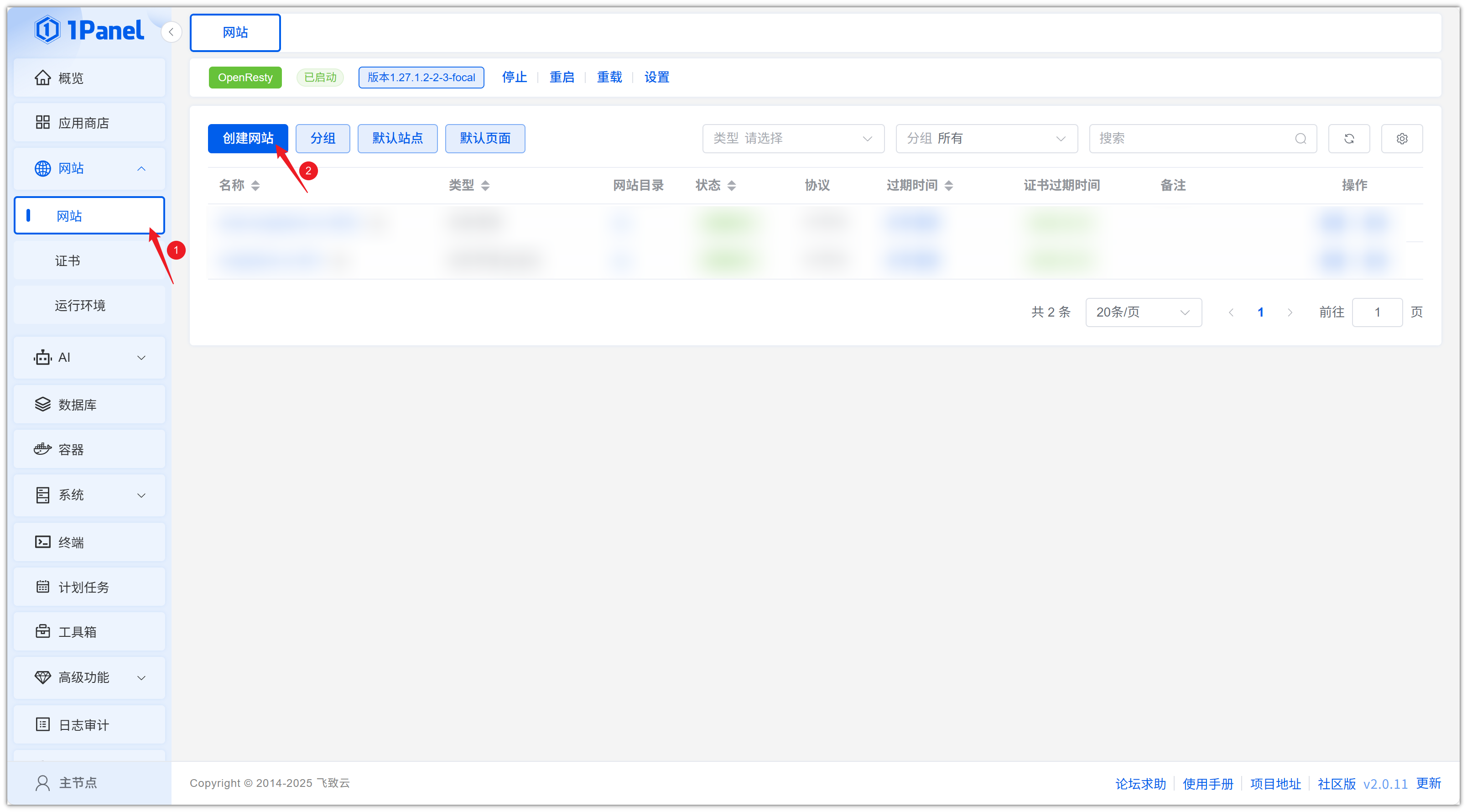1467x812 pixels.
Task: Click the search magnifier icon
Action: 1300,138
